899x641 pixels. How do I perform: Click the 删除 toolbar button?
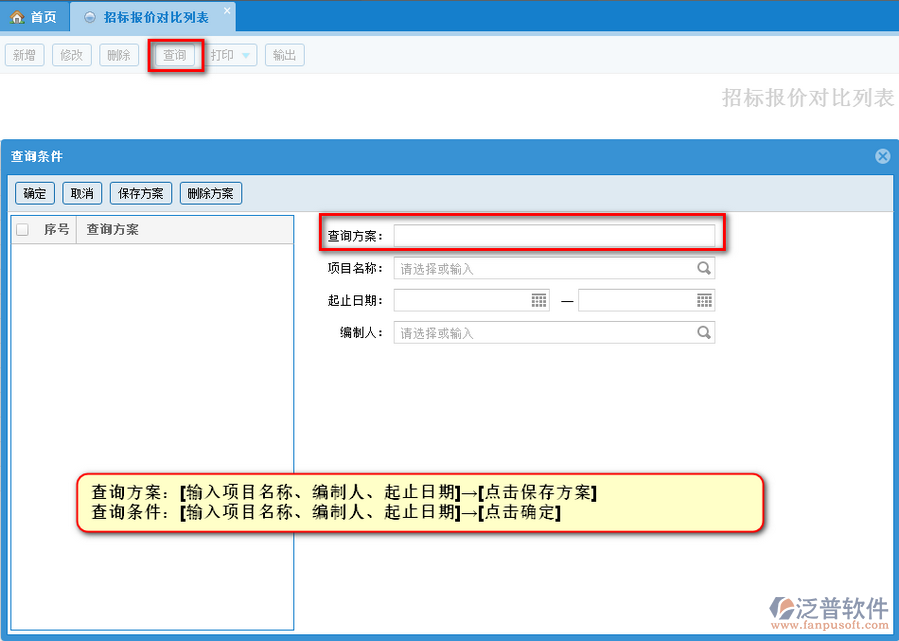tap(119, 55)
